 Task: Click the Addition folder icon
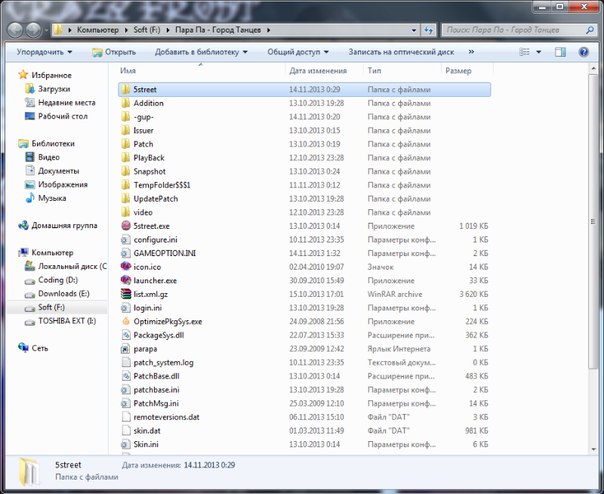pos(126,103)
